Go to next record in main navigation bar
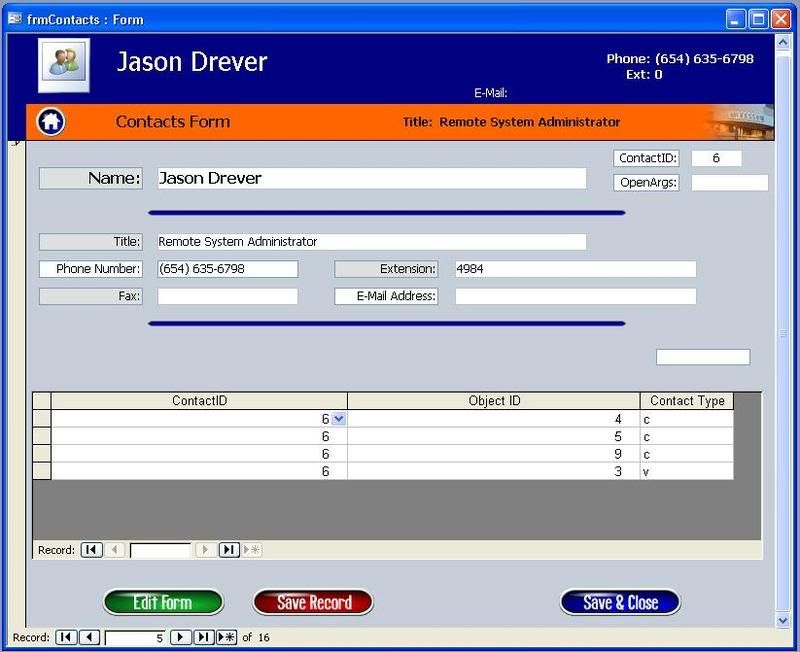This screenshot has width=800, height=652. (x=181, y=637)
